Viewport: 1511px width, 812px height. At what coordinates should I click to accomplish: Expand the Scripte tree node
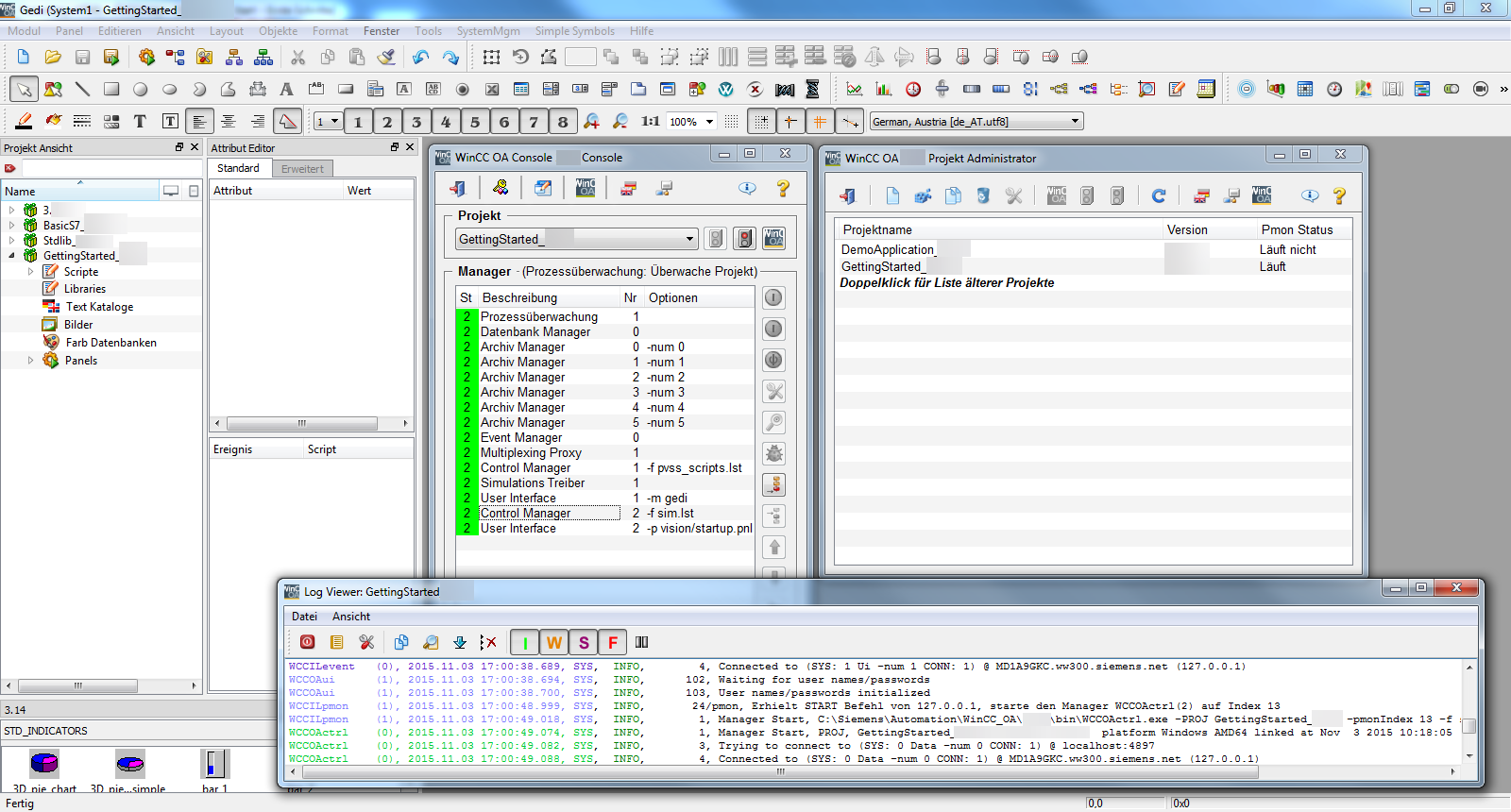click(x=31, y=272)
